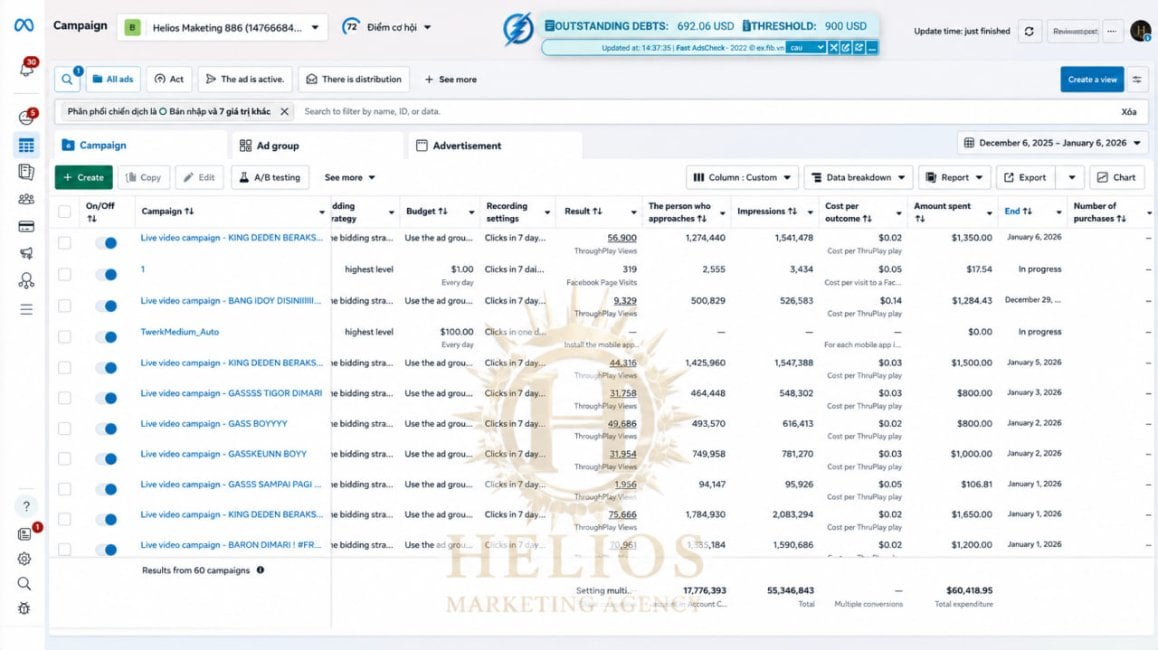This screenshot has width=1158, height=650.
Task: Click the Export button
Action: [x=1025, y=177]
